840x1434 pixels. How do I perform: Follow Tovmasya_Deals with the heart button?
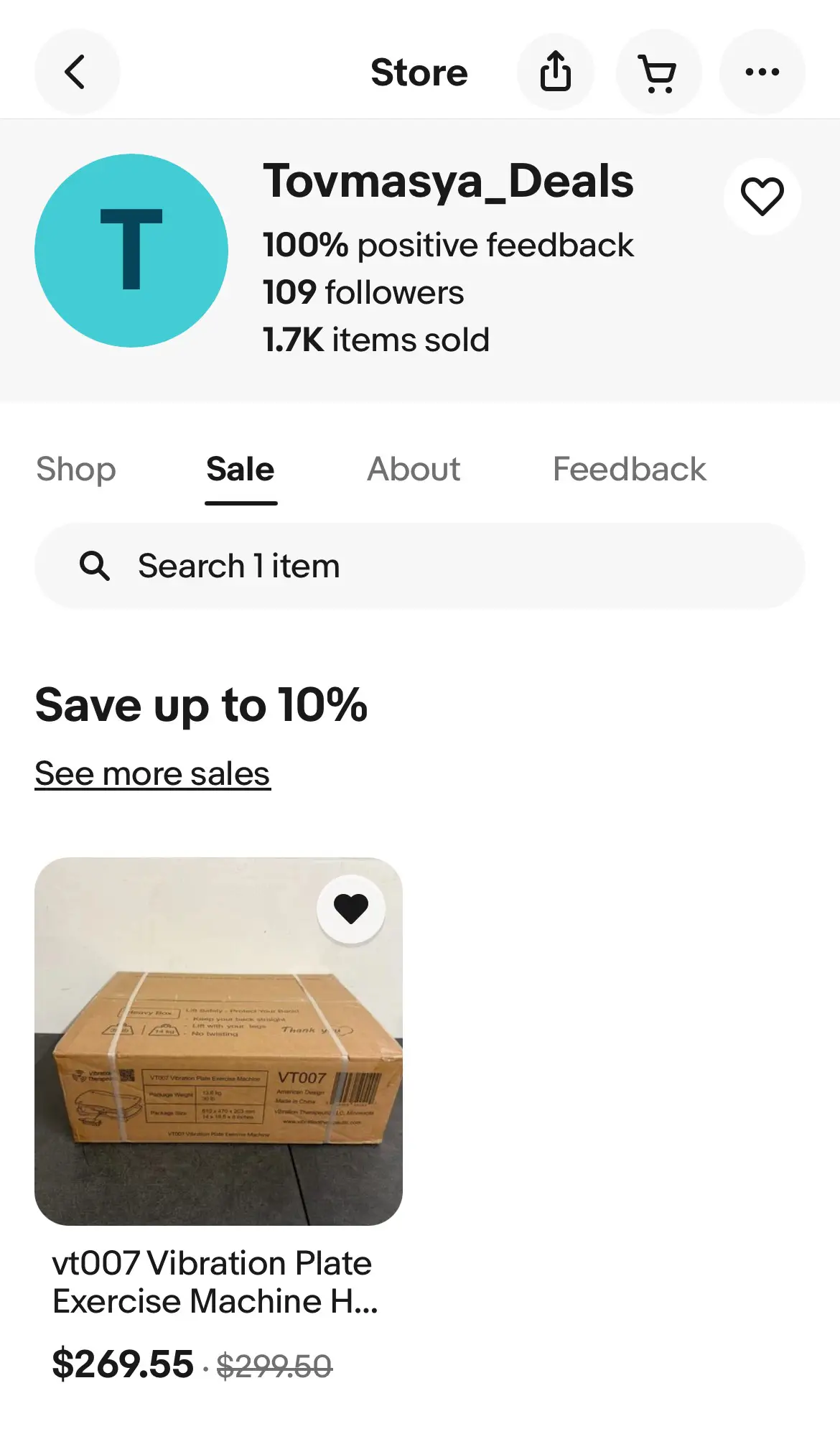762,197
